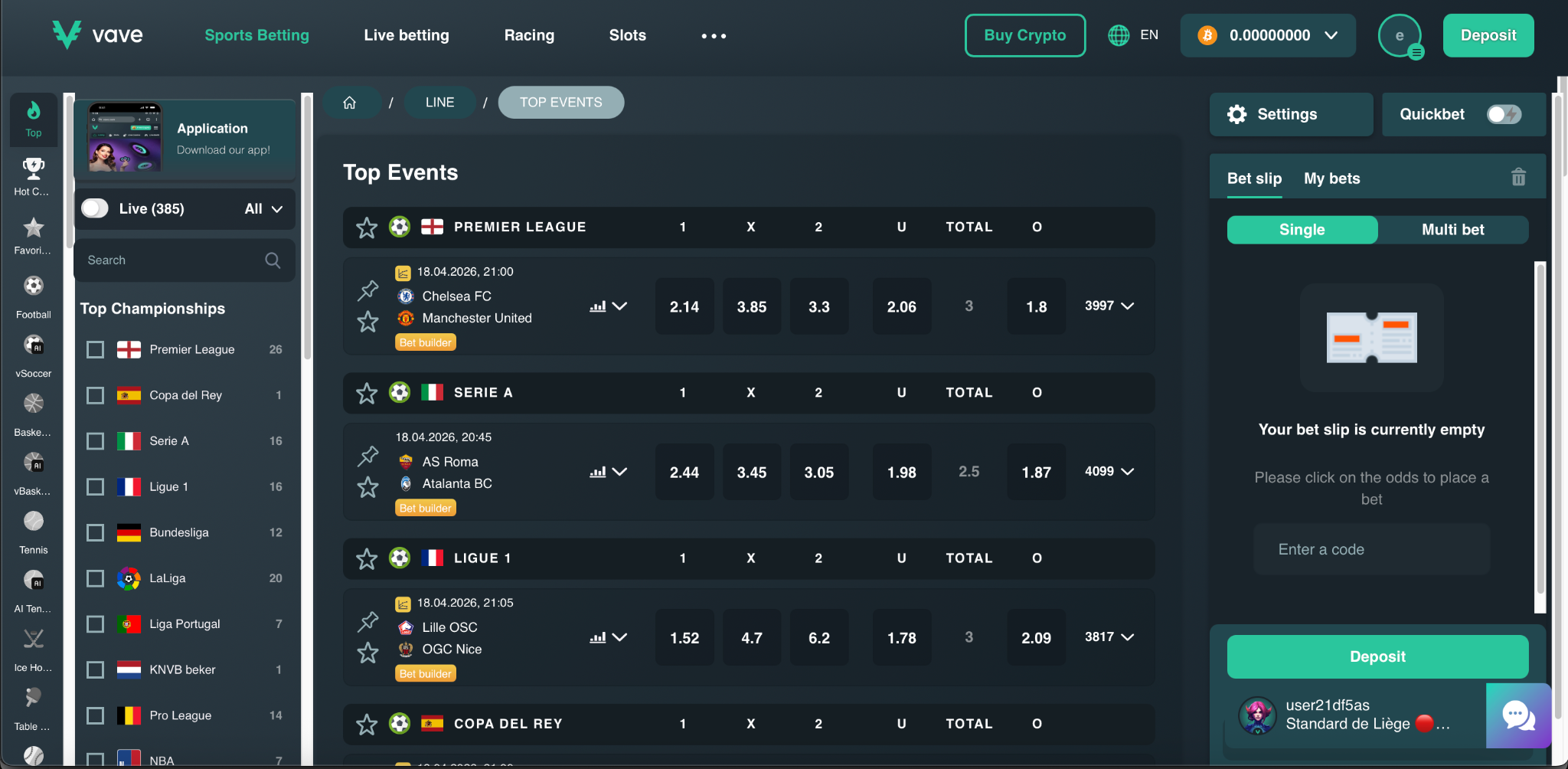Favorite the Premier League header star
This screenshot has height=769, width=1568.
[367, 227]
